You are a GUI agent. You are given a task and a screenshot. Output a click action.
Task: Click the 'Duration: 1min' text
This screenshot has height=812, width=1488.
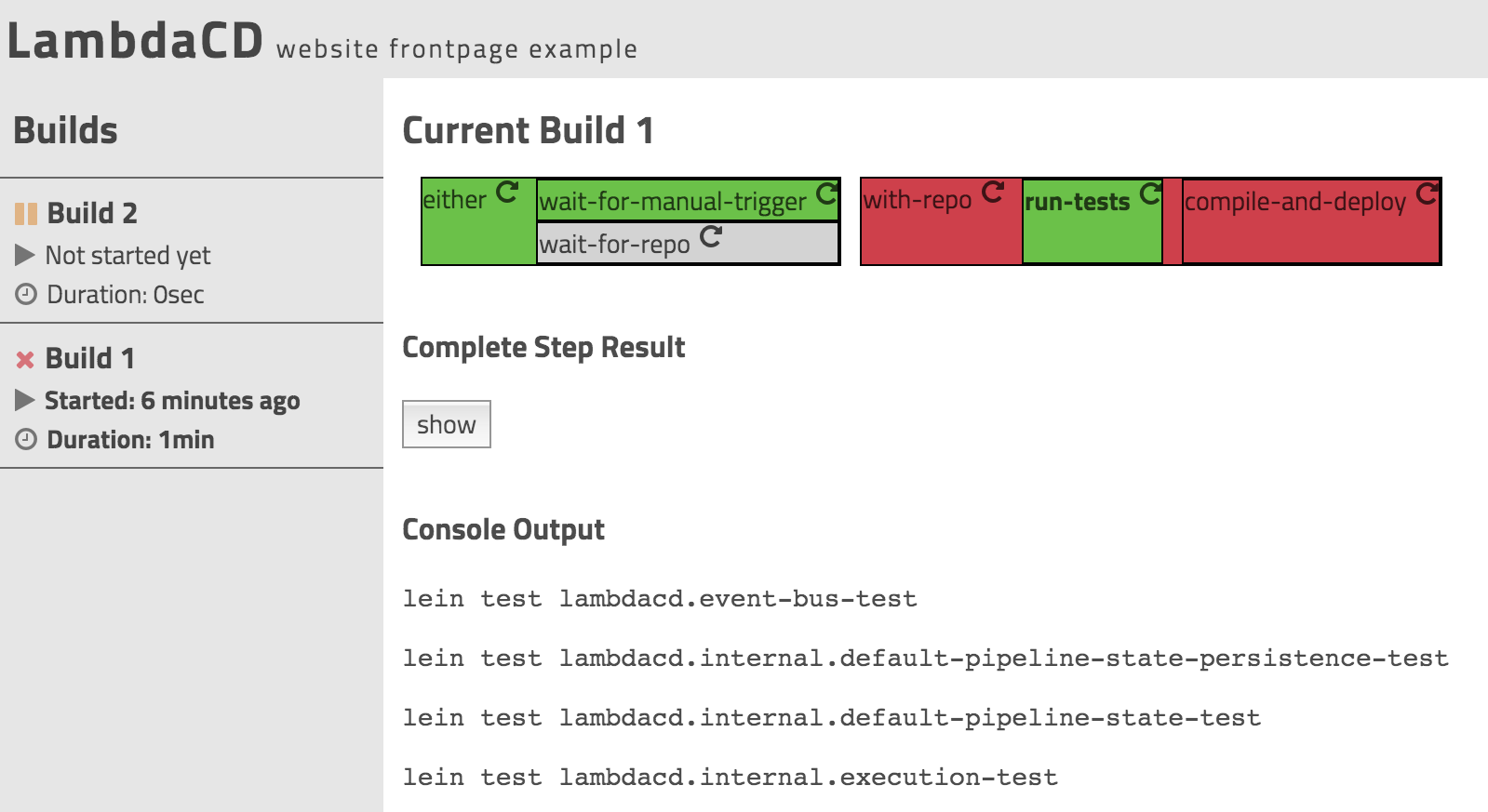130,440
